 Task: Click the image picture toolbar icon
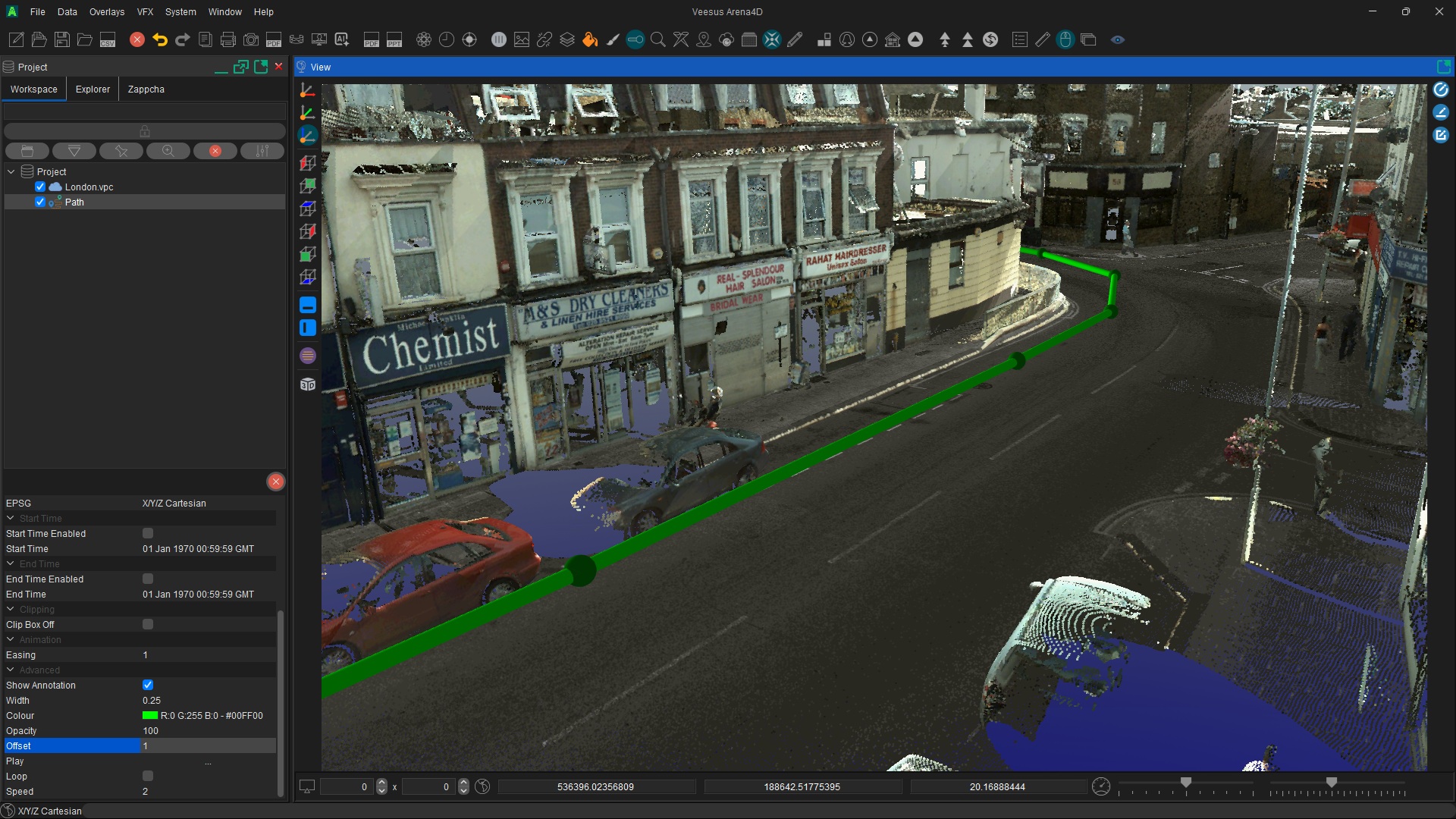pos(522,40)
